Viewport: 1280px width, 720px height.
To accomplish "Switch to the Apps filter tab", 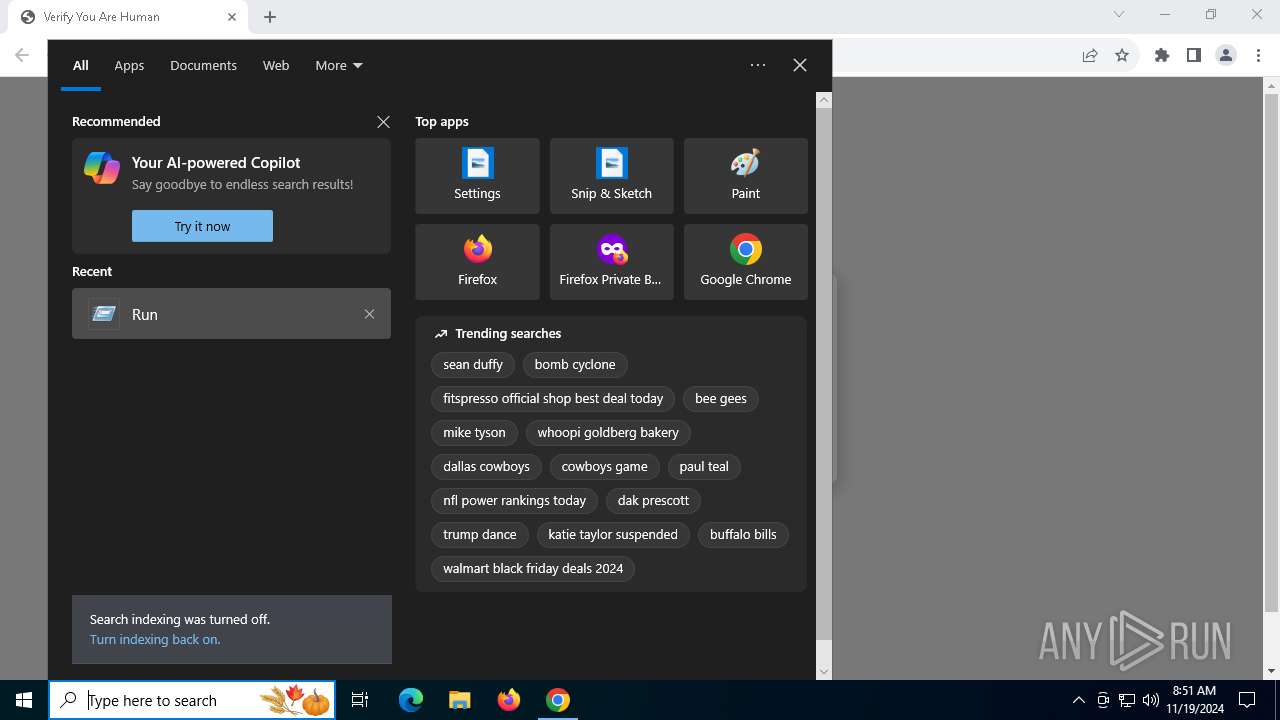I will tap(129, 66).
